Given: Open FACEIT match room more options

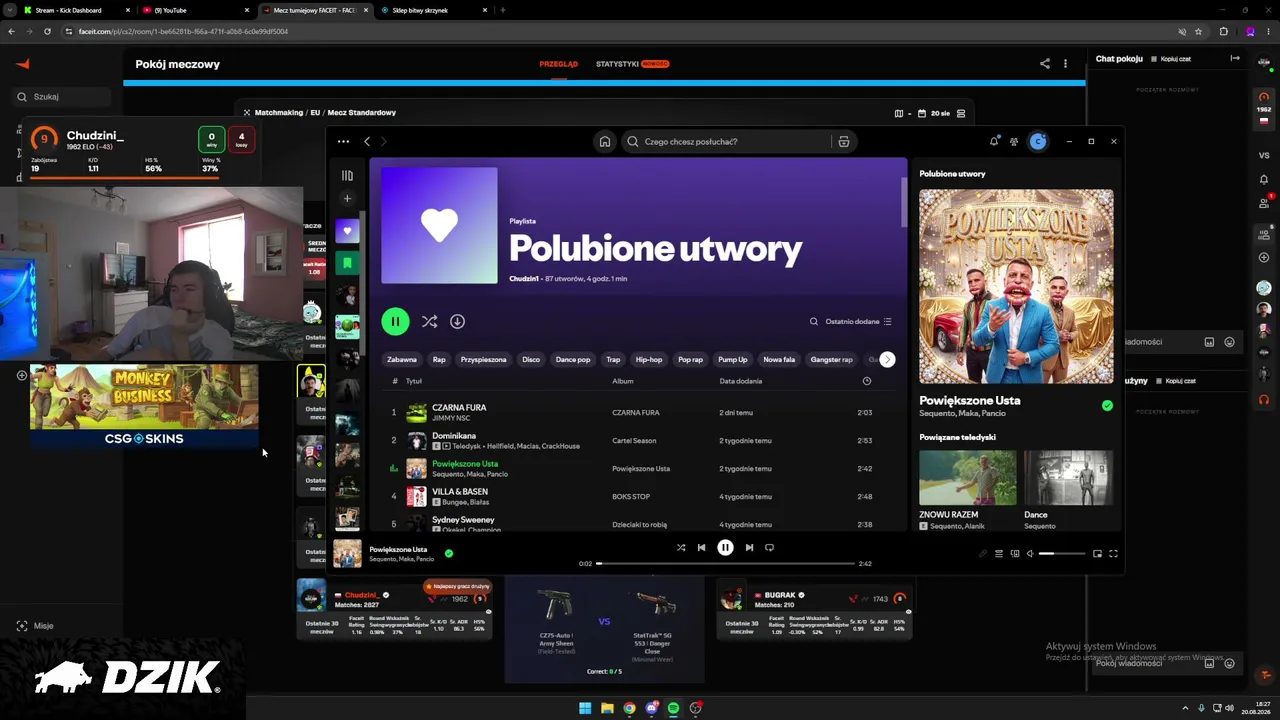Looking at the screenshot, I should point(1066,64).
